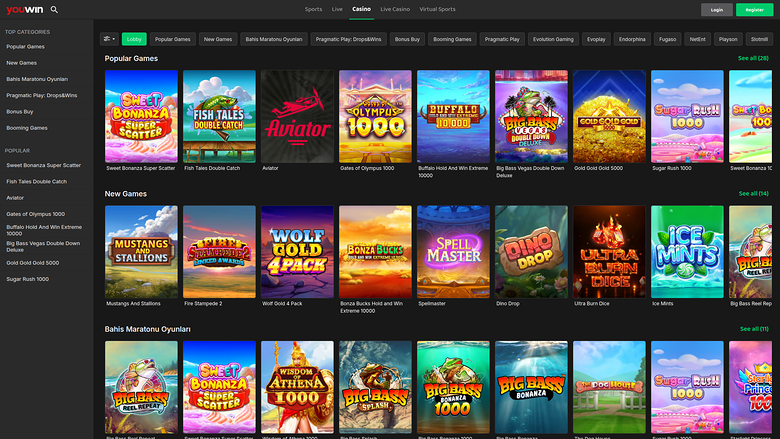Launch Gold Gold Gold 5000 thumbnail
Viewport: 780px width, 439px height.
pos(609,116)
